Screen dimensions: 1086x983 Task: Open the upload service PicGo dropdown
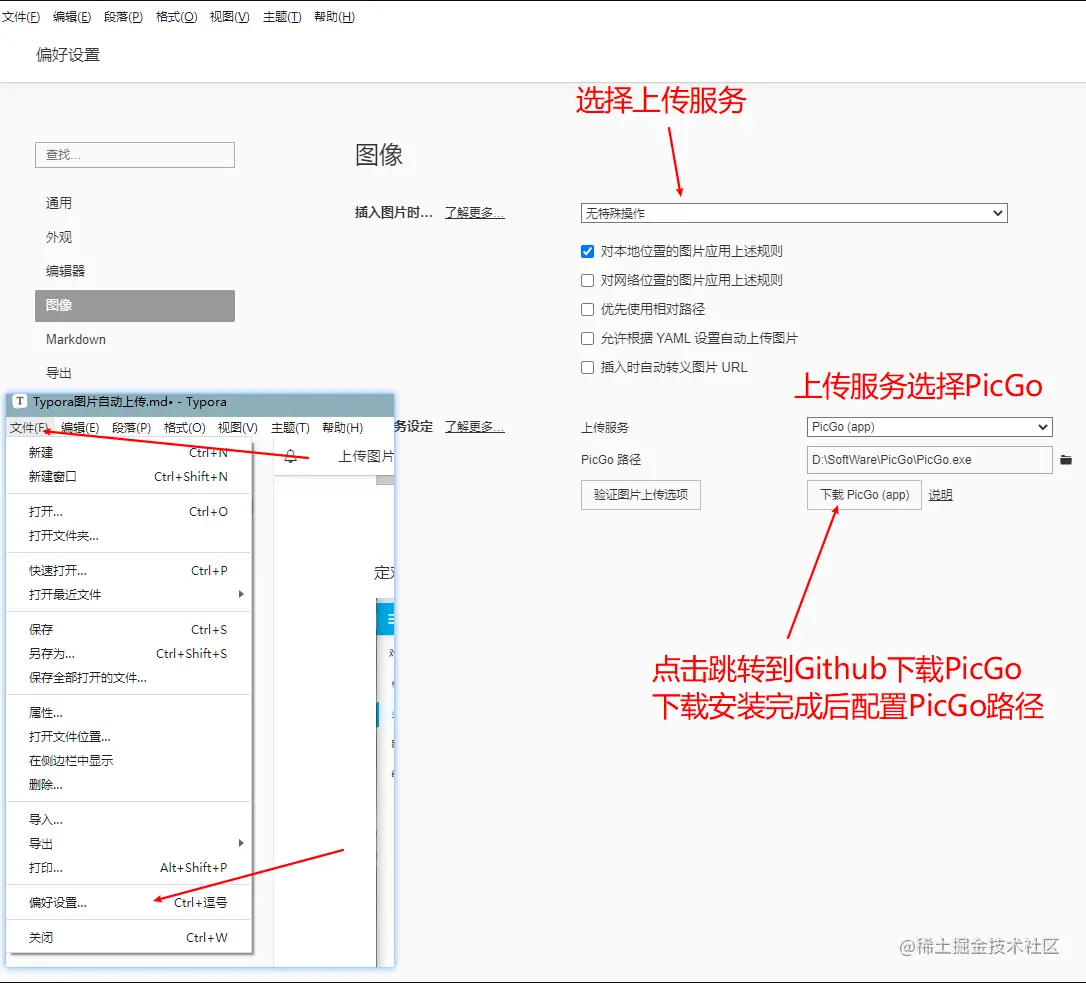[929, 427]
